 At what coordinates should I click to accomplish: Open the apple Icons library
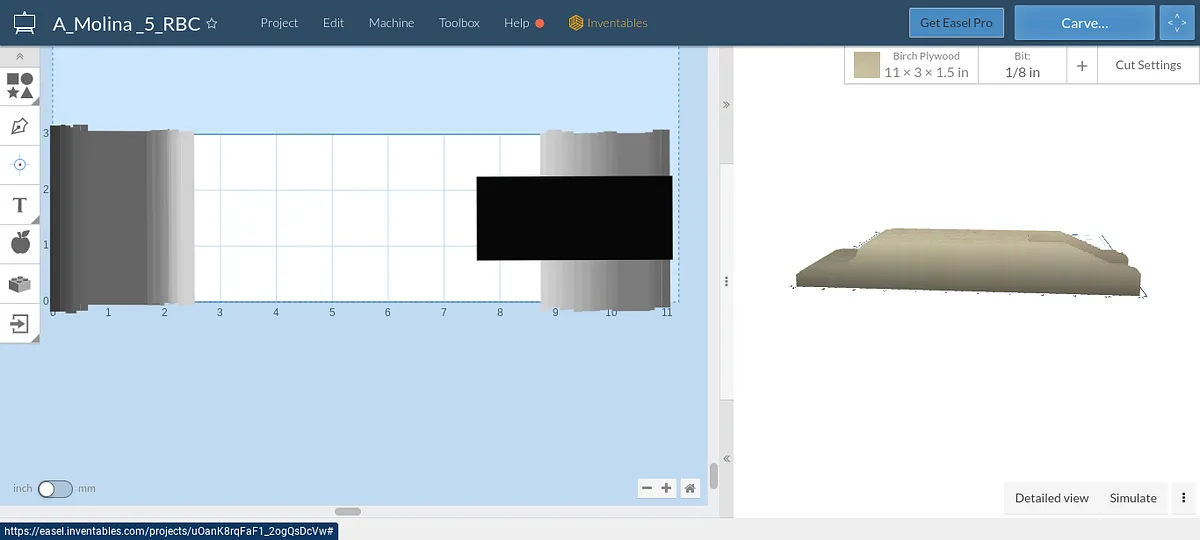tap(19, 243)
